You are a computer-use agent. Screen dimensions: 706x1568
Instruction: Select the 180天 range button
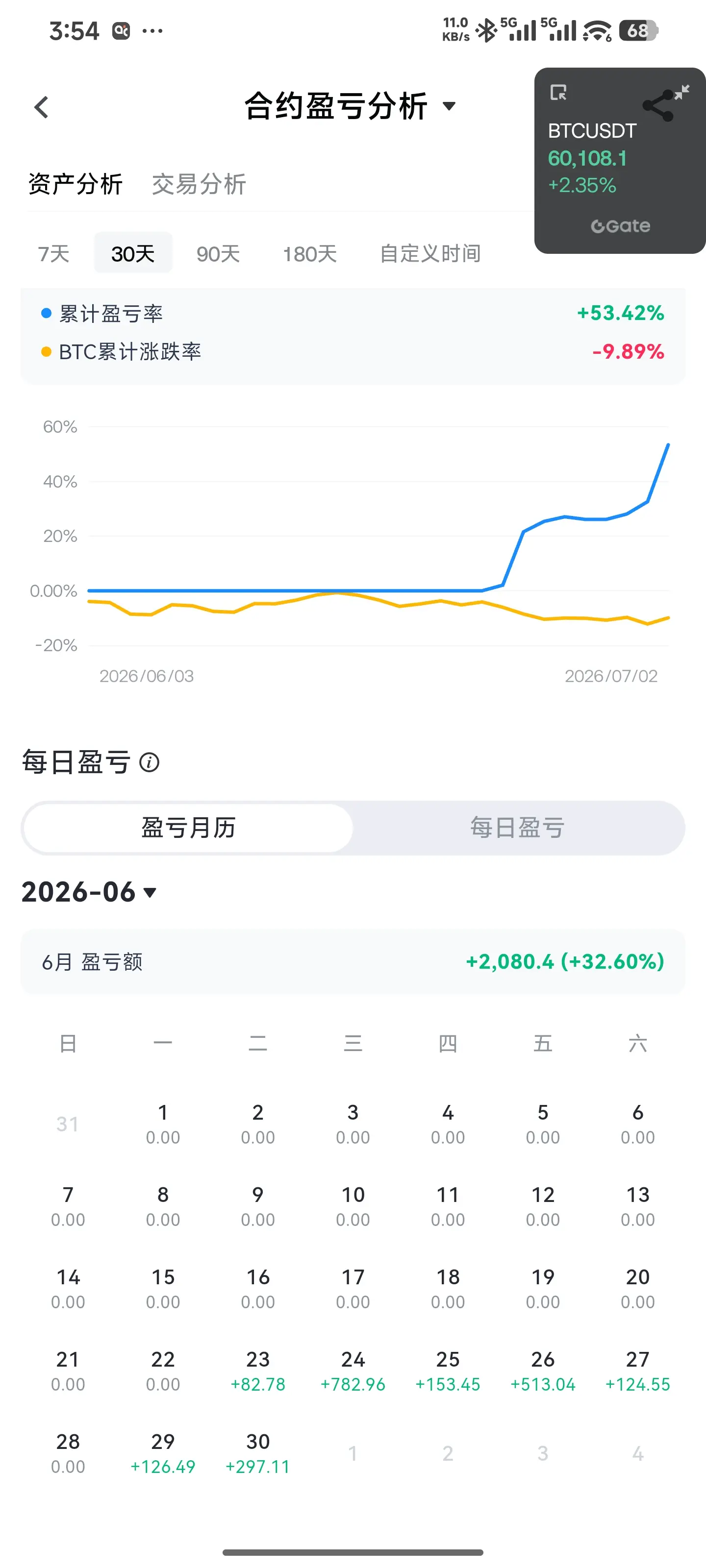[x=309, y=253]
